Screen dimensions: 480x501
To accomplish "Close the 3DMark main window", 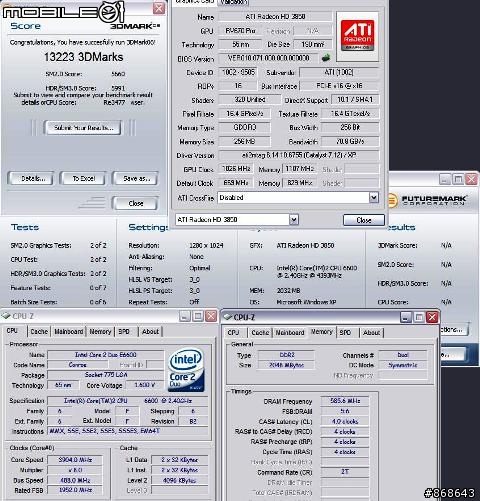I will tap(472, 179).
